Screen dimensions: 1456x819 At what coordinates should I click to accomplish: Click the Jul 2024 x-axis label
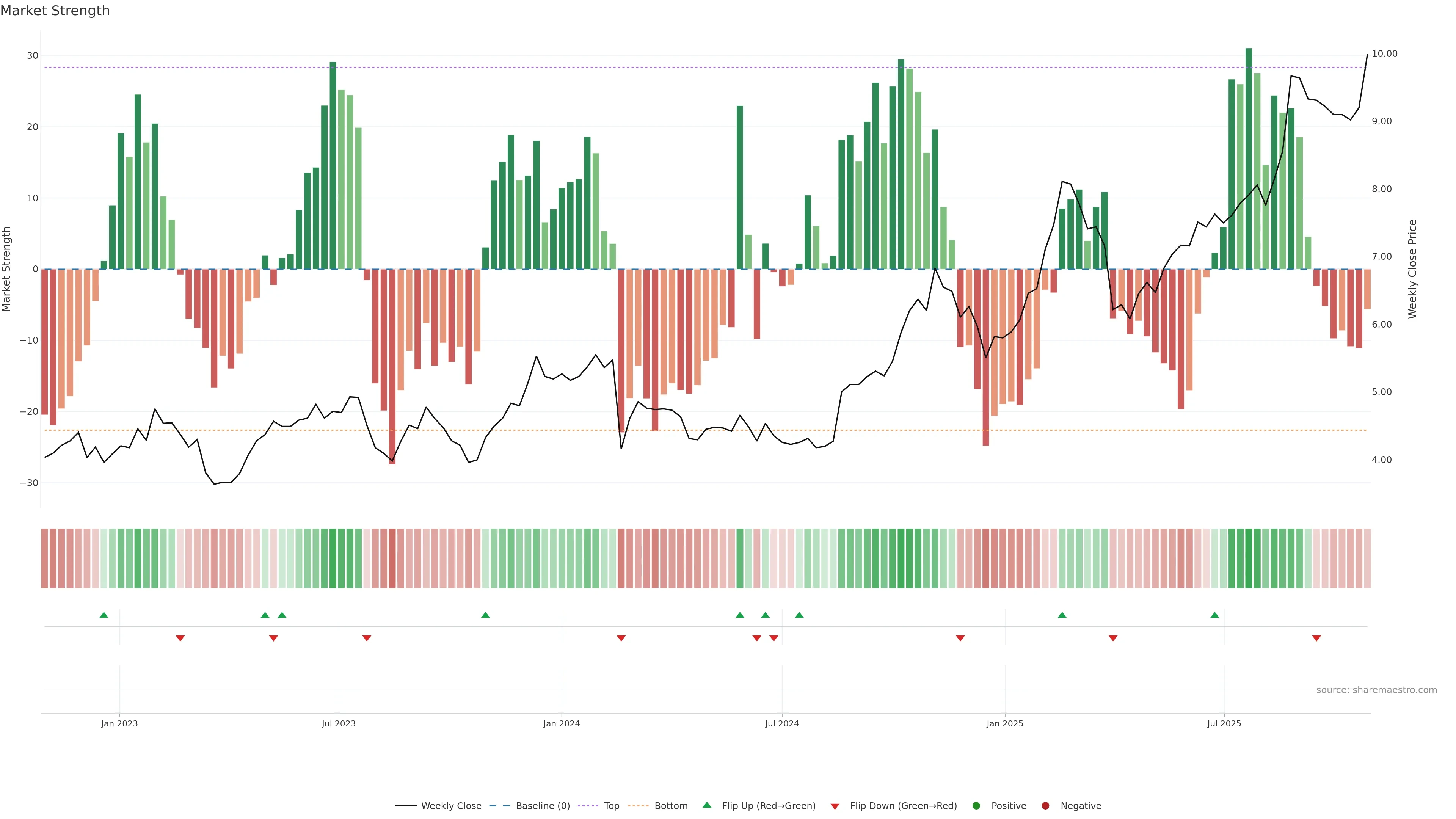[782, 723]
